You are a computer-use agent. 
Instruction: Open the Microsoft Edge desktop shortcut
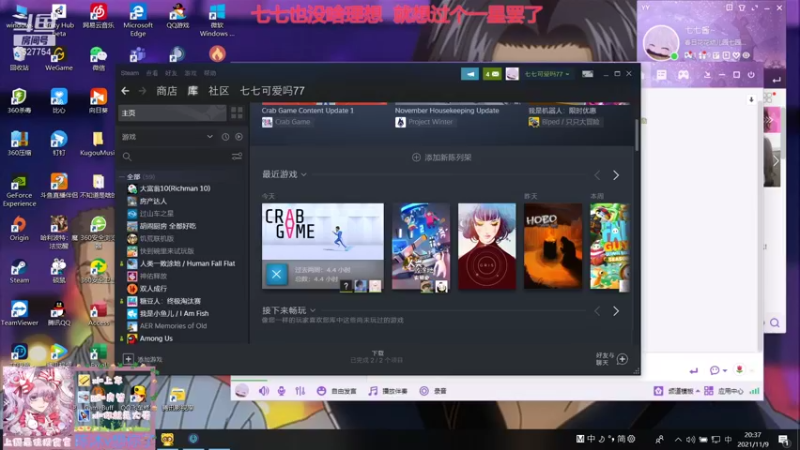(x=138, y=20)
